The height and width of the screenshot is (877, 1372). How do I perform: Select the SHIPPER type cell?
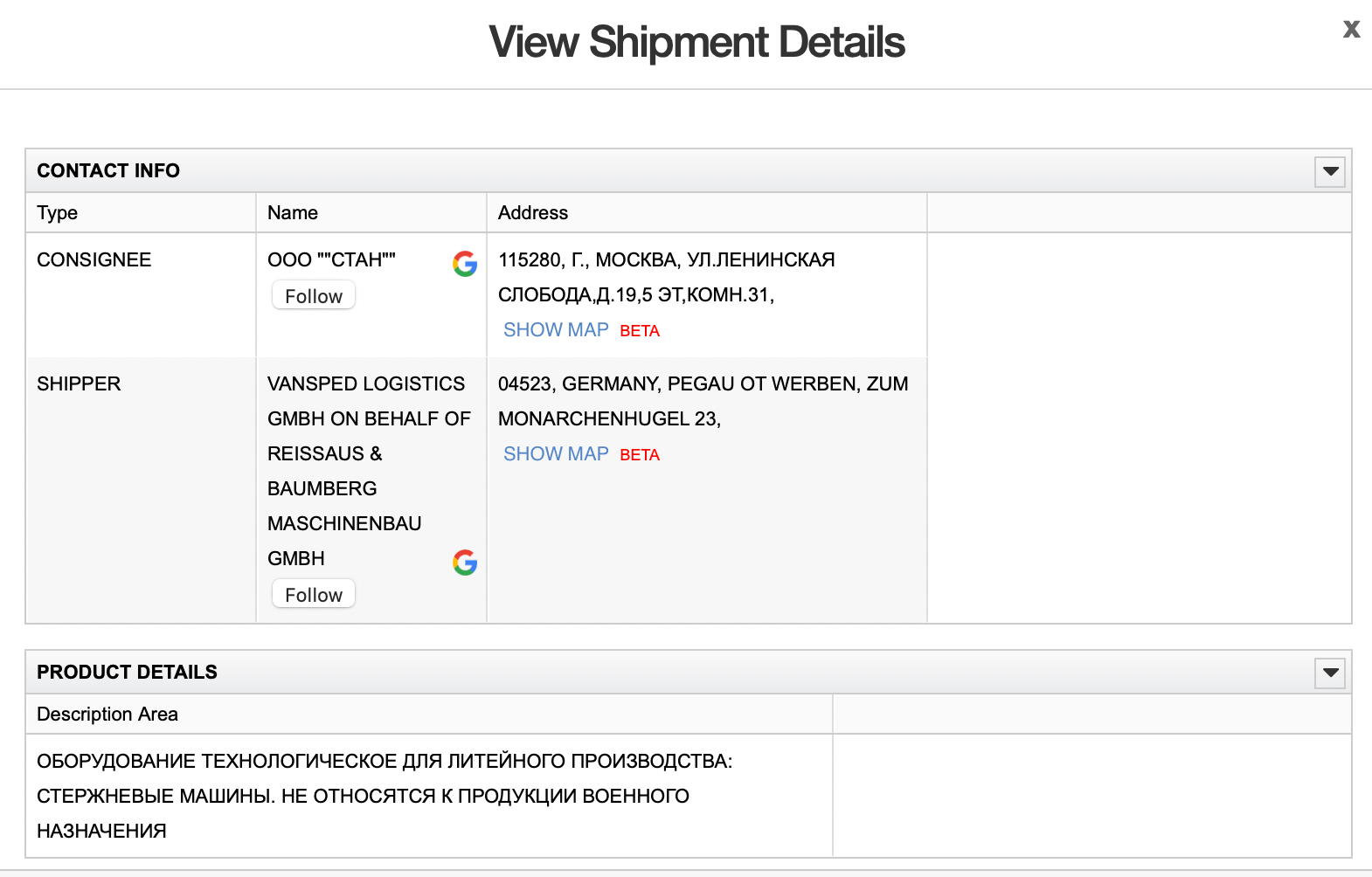pyautogui.click(x=79, y=384)
